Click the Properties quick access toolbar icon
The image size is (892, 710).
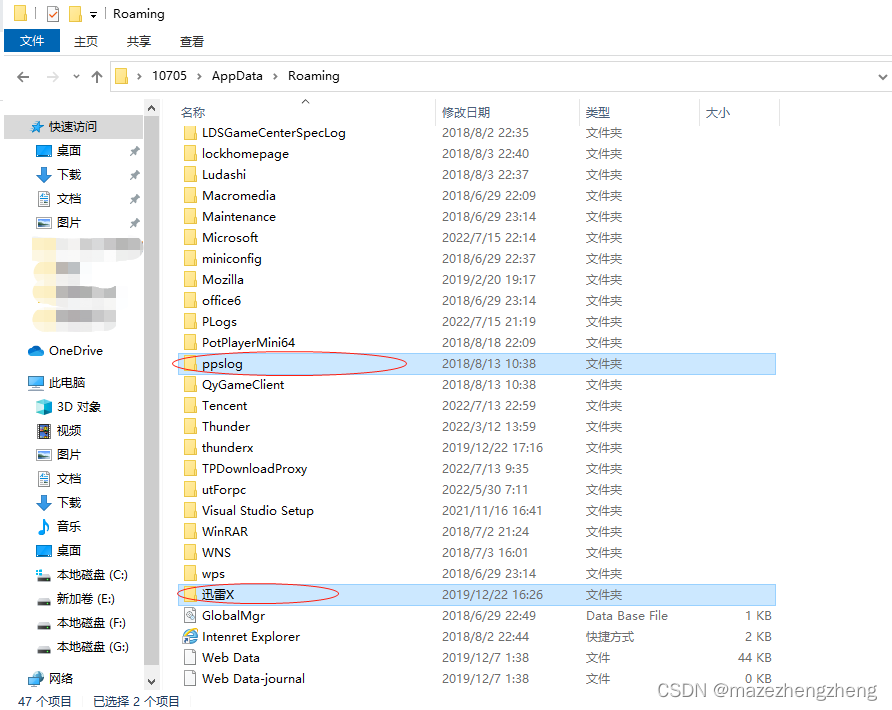[52, 13]
